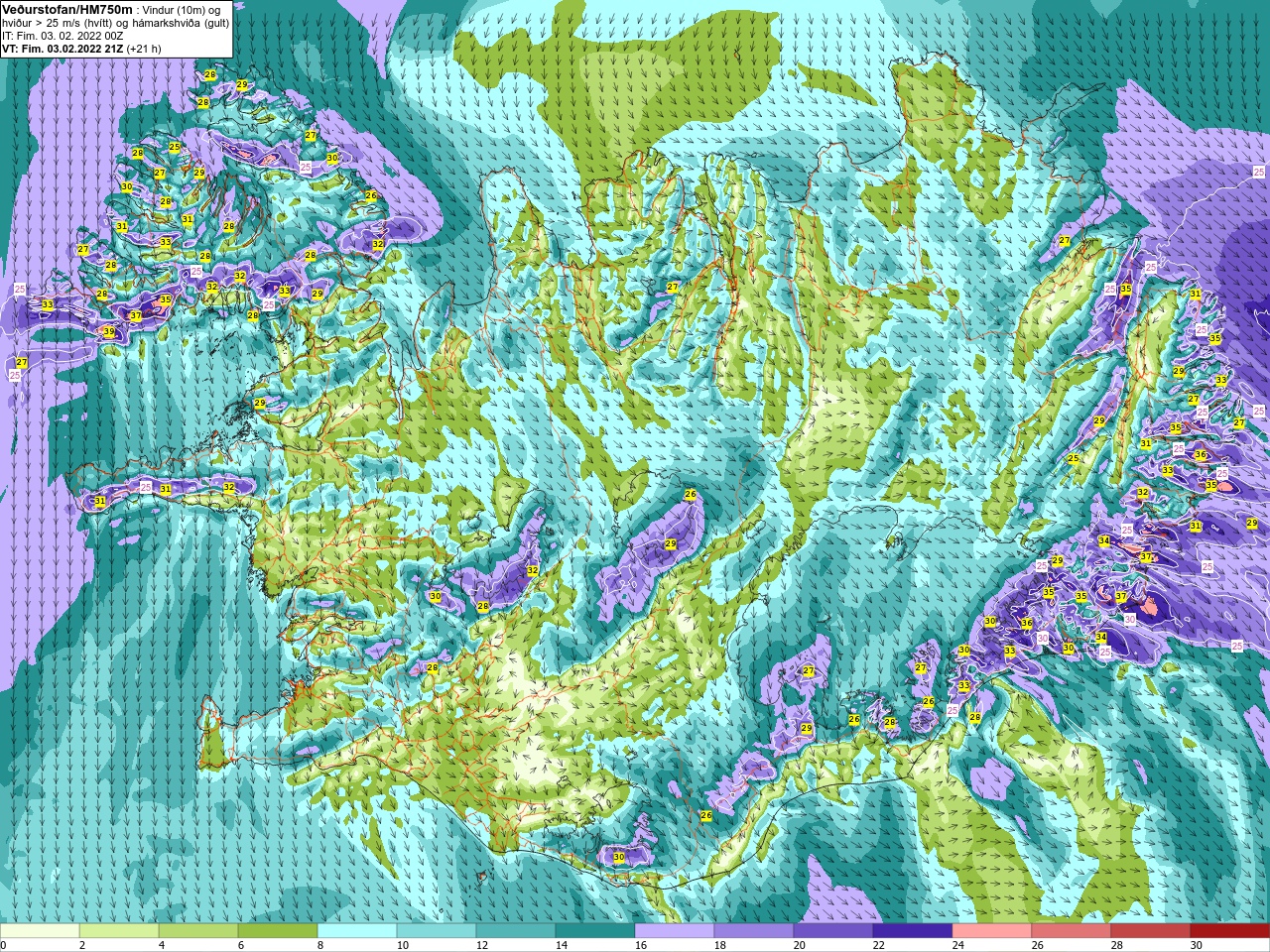Click the 'VT: Fim. 03.02.2022 21Z (+21 h)' line
Viewport: 1270px width, 952px height.
(x=81, y=49)
